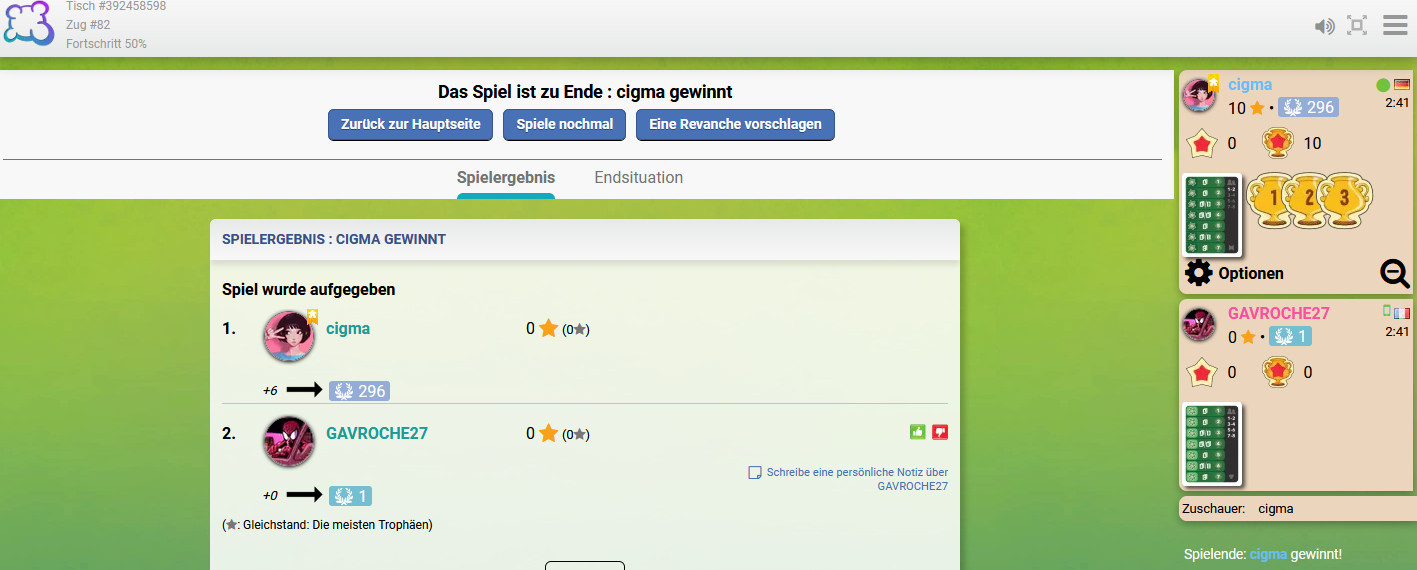The height and width of the screenshot is (570, 1417).
Task: Open the Optionen gear settings
Action: tap(1234, 273)
